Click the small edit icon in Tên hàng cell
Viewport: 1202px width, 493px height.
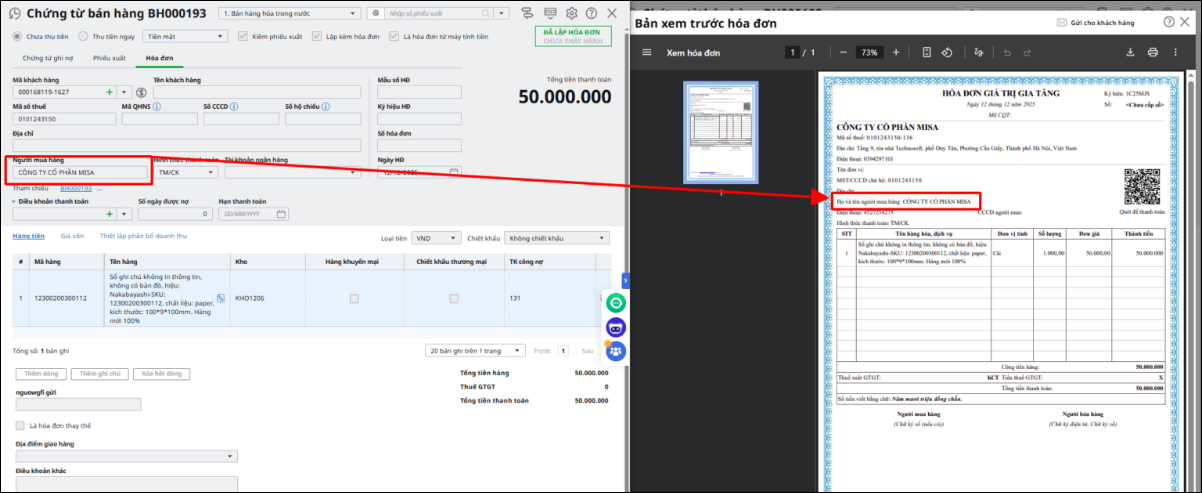pyautogui.click(x=221, y=297)
